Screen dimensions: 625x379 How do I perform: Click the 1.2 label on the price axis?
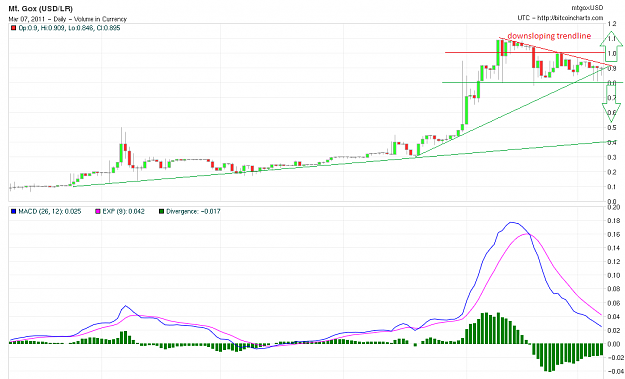pyautogui.click(x=612, y=24)
